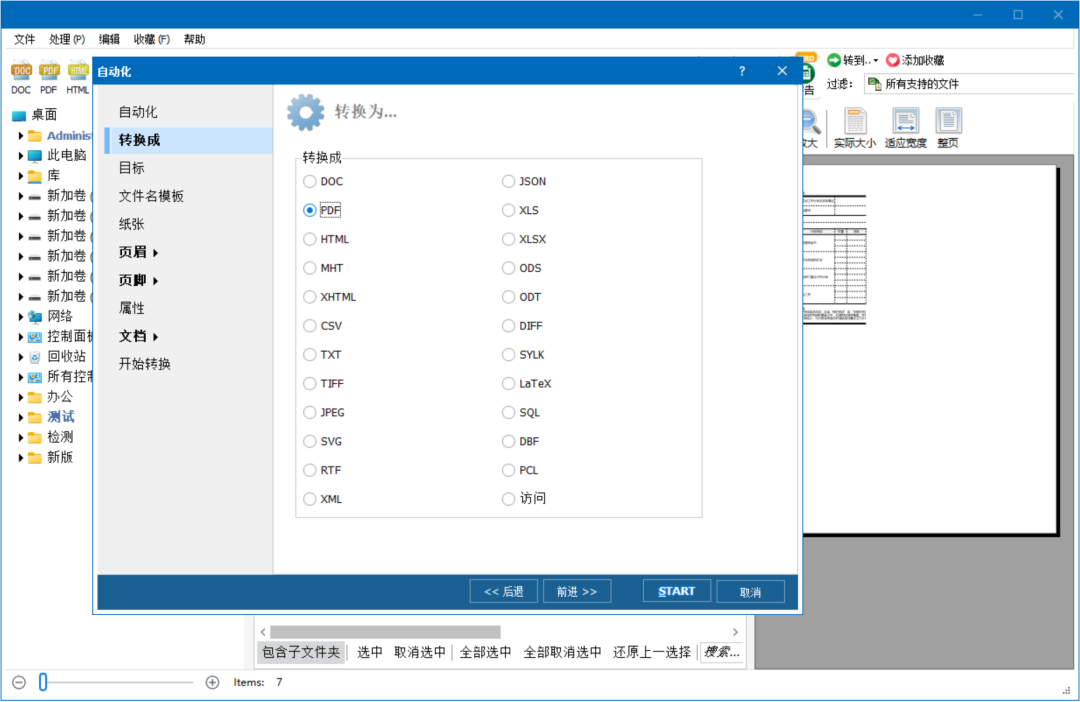Click the 添加收藏 heart icon
Viewport: 1080px width, 702px height.
[x=893, y=61]
